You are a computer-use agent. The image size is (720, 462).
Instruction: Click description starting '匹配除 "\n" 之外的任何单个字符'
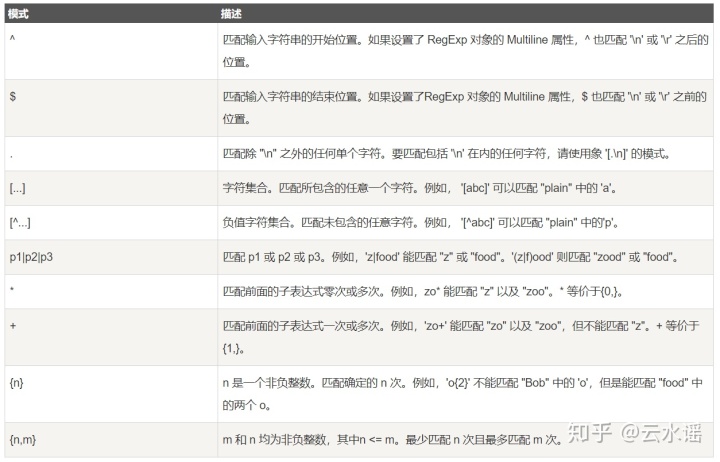point(465,154)
